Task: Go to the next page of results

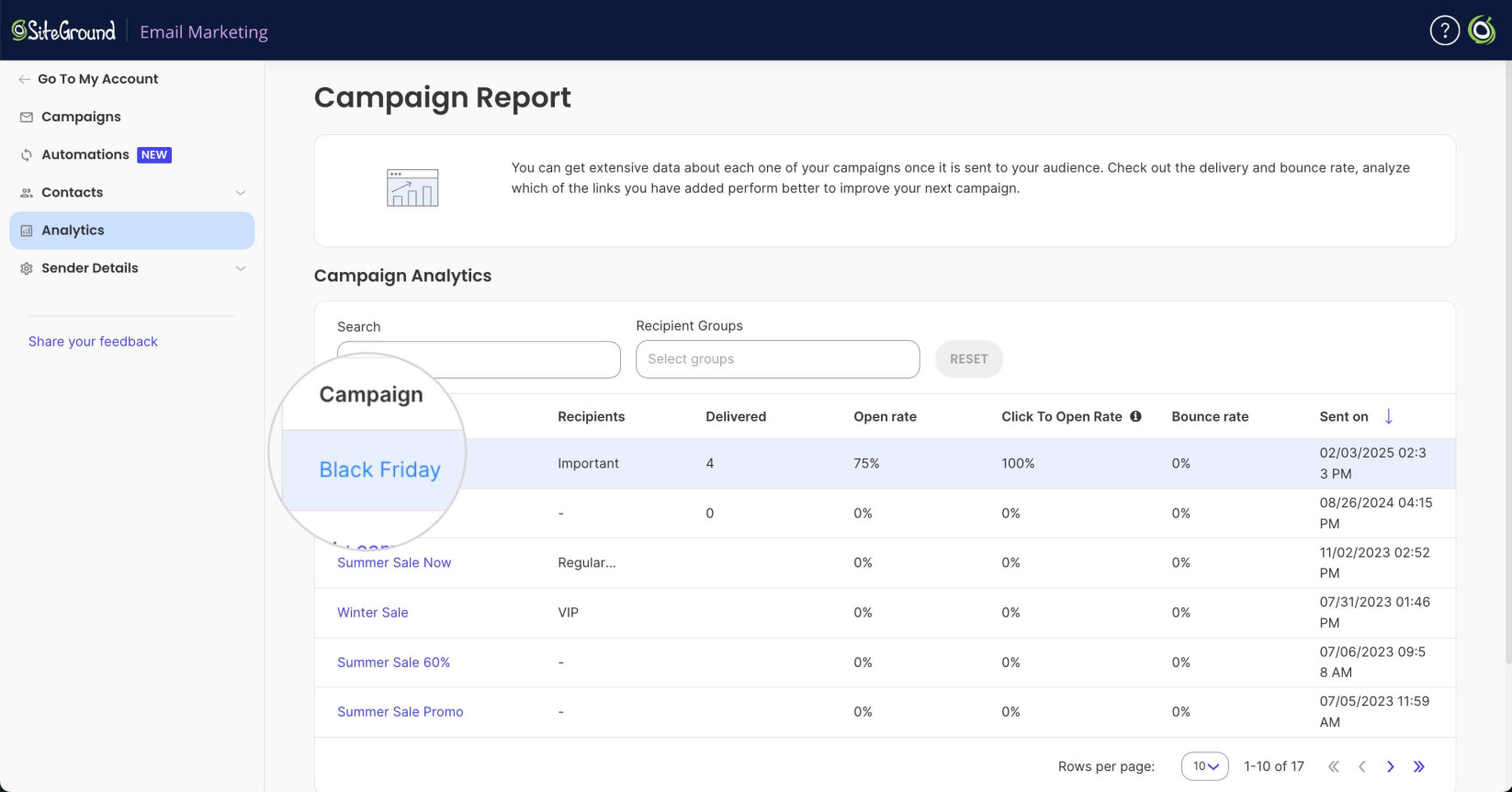Action: pos(1391,766)
